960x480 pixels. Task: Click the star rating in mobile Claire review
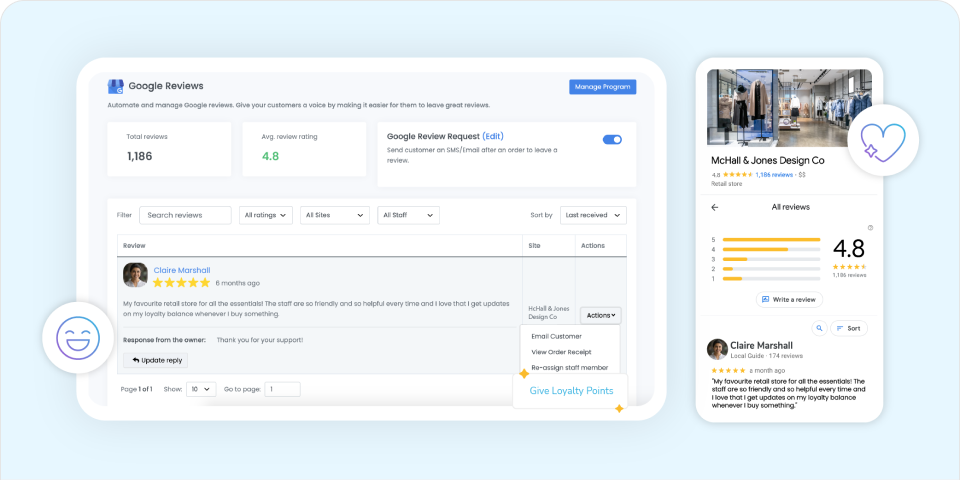(x=728, y=370)
